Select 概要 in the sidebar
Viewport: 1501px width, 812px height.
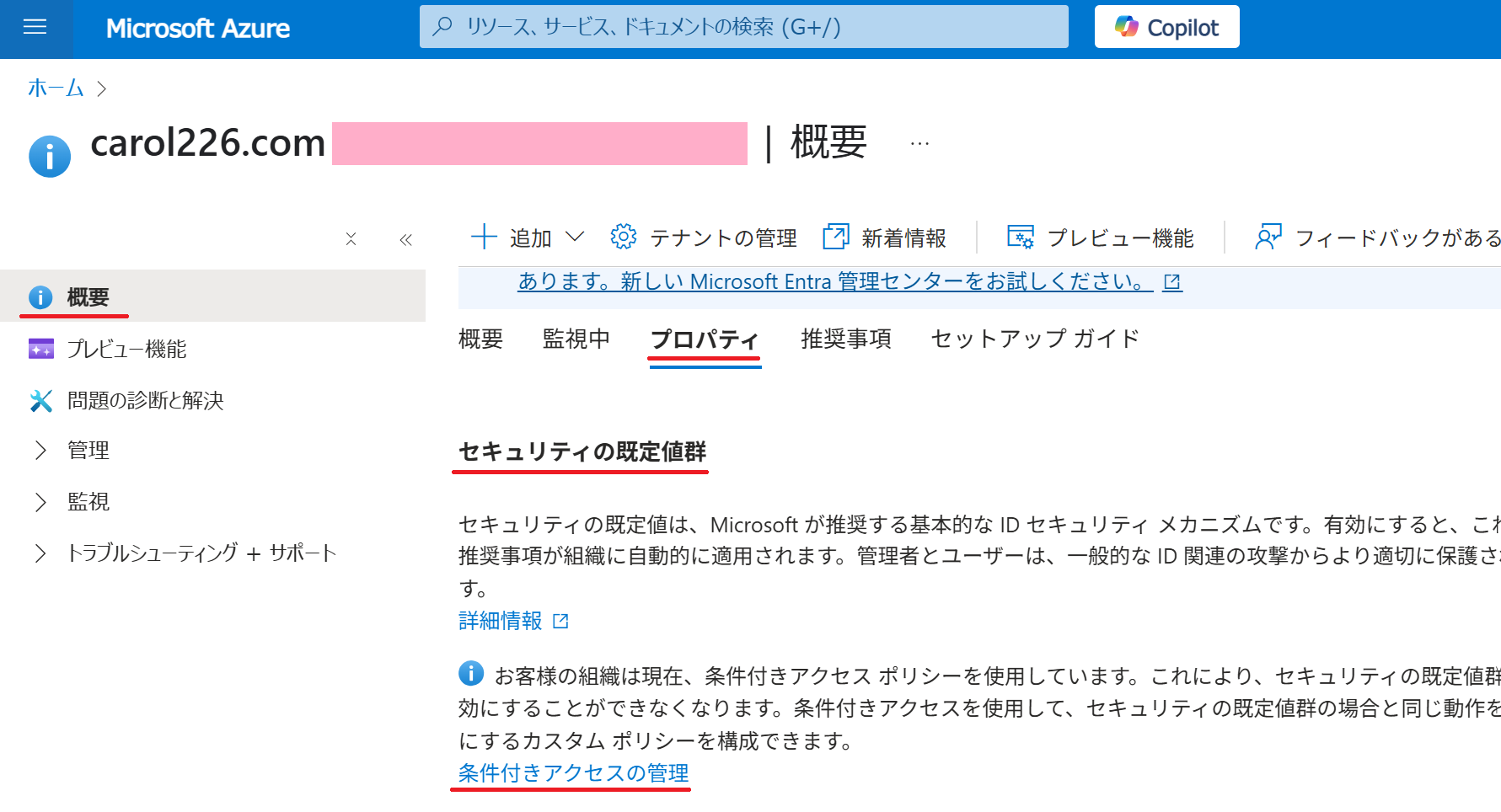(x=212, y=296)
